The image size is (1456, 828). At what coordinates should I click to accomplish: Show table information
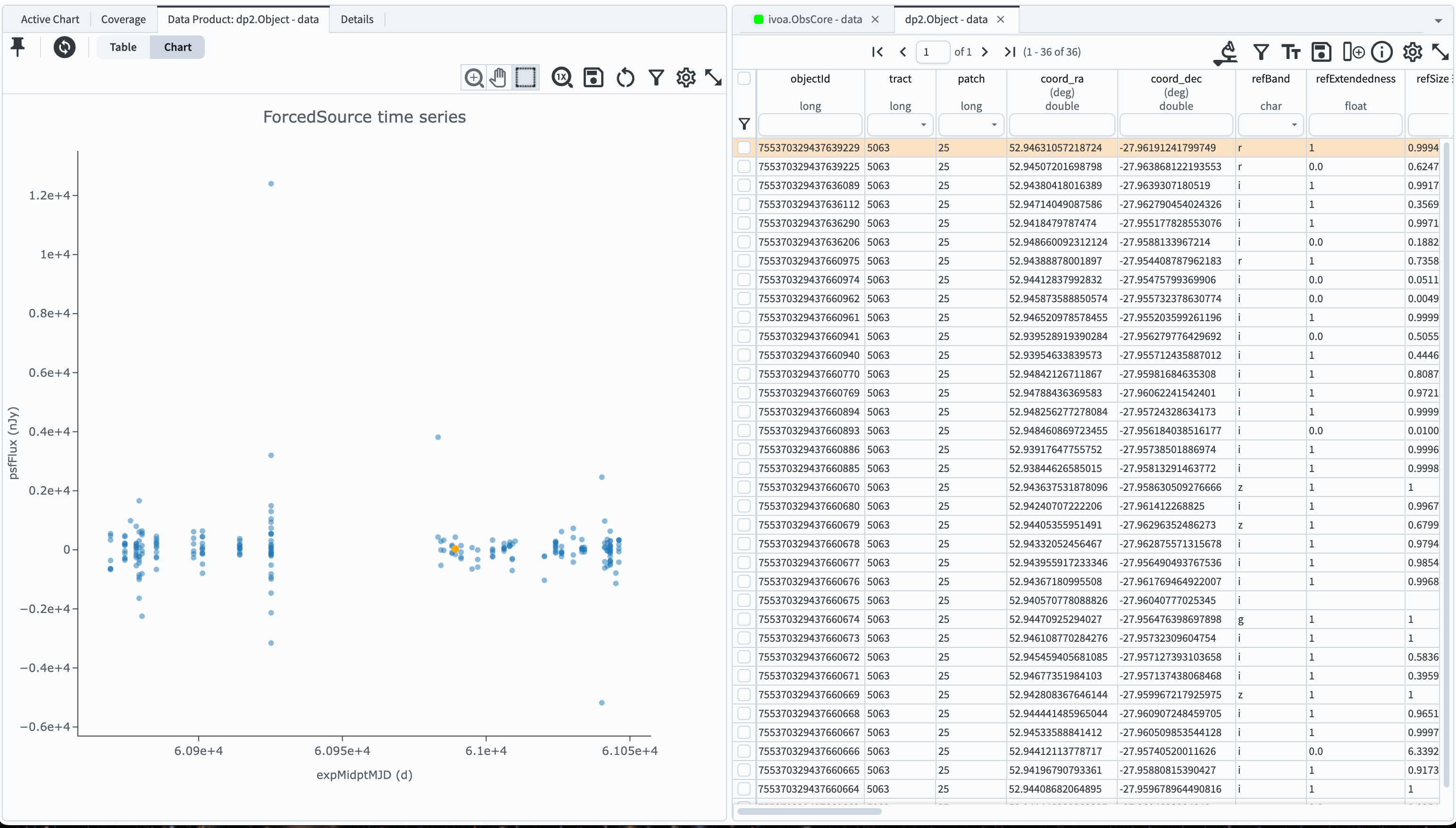pos(1381,52)
